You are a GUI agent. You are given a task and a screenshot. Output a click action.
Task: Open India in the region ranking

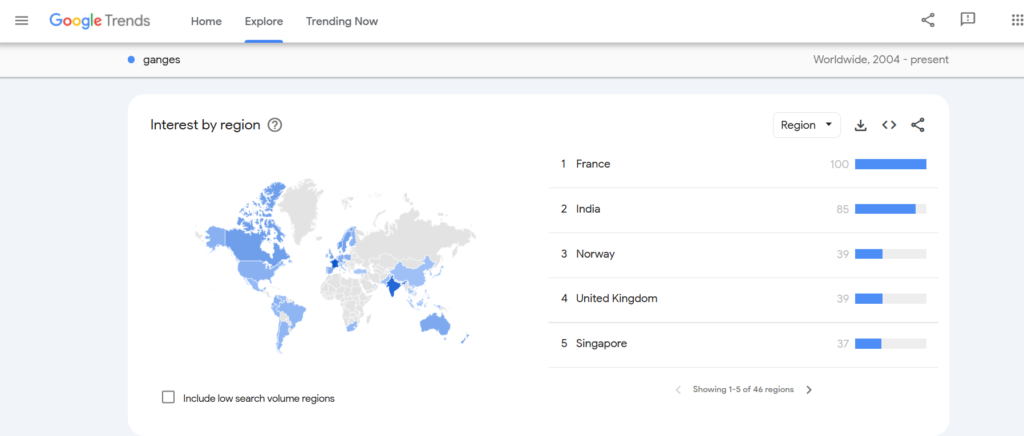click(x=588, y=209)
